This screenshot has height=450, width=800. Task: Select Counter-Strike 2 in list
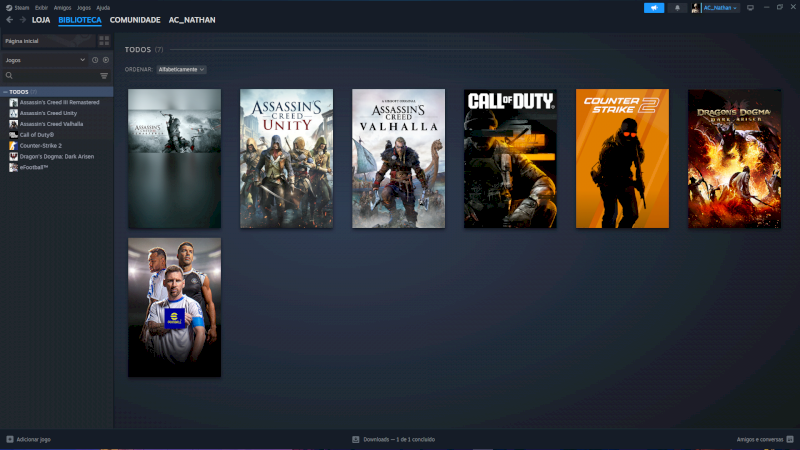pos(41,145)
